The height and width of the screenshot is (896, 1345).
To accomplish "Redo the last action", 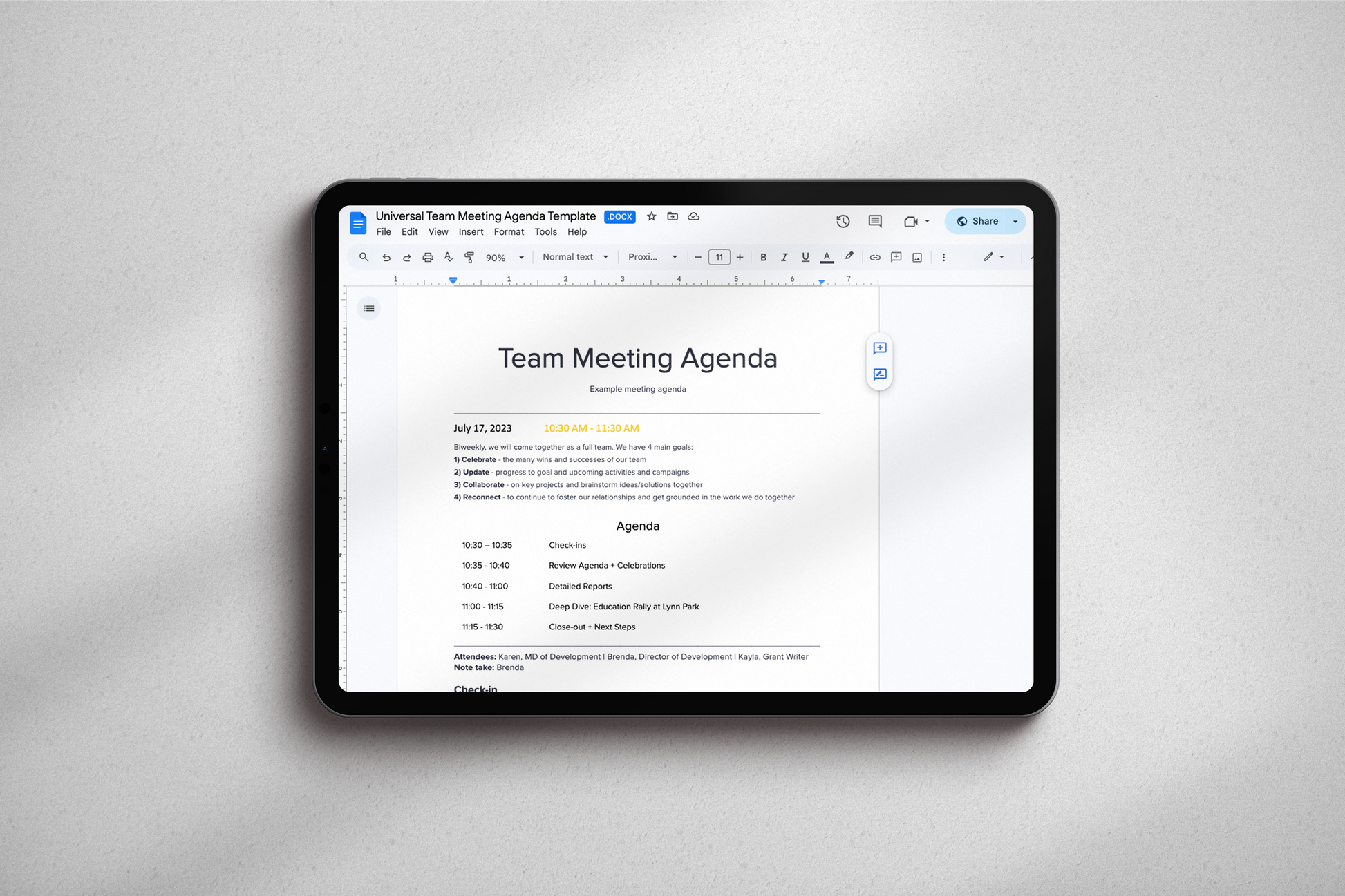I will [407, 257].
